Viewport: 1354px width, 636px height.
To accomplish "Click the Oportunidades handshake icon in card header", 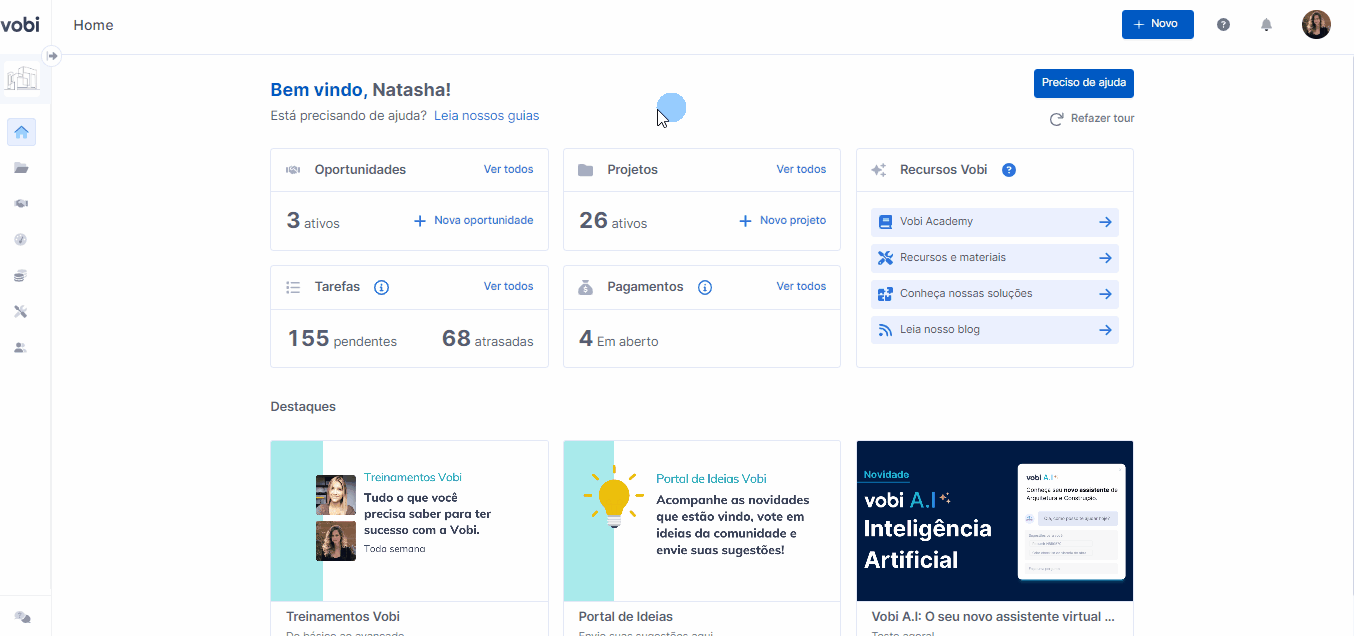I will coord(293,170).
